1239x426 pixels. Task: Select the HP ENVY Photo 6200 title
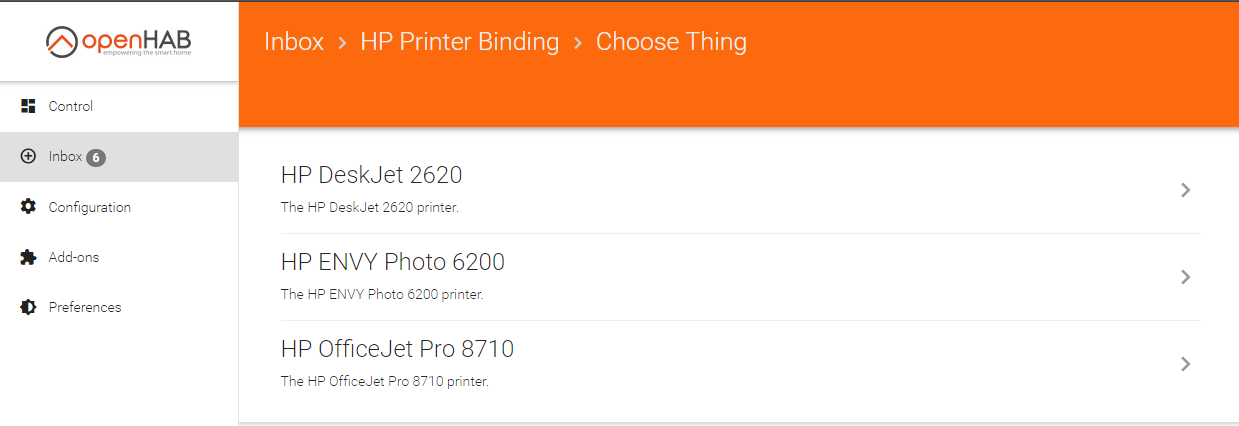[x=393, y=262]
